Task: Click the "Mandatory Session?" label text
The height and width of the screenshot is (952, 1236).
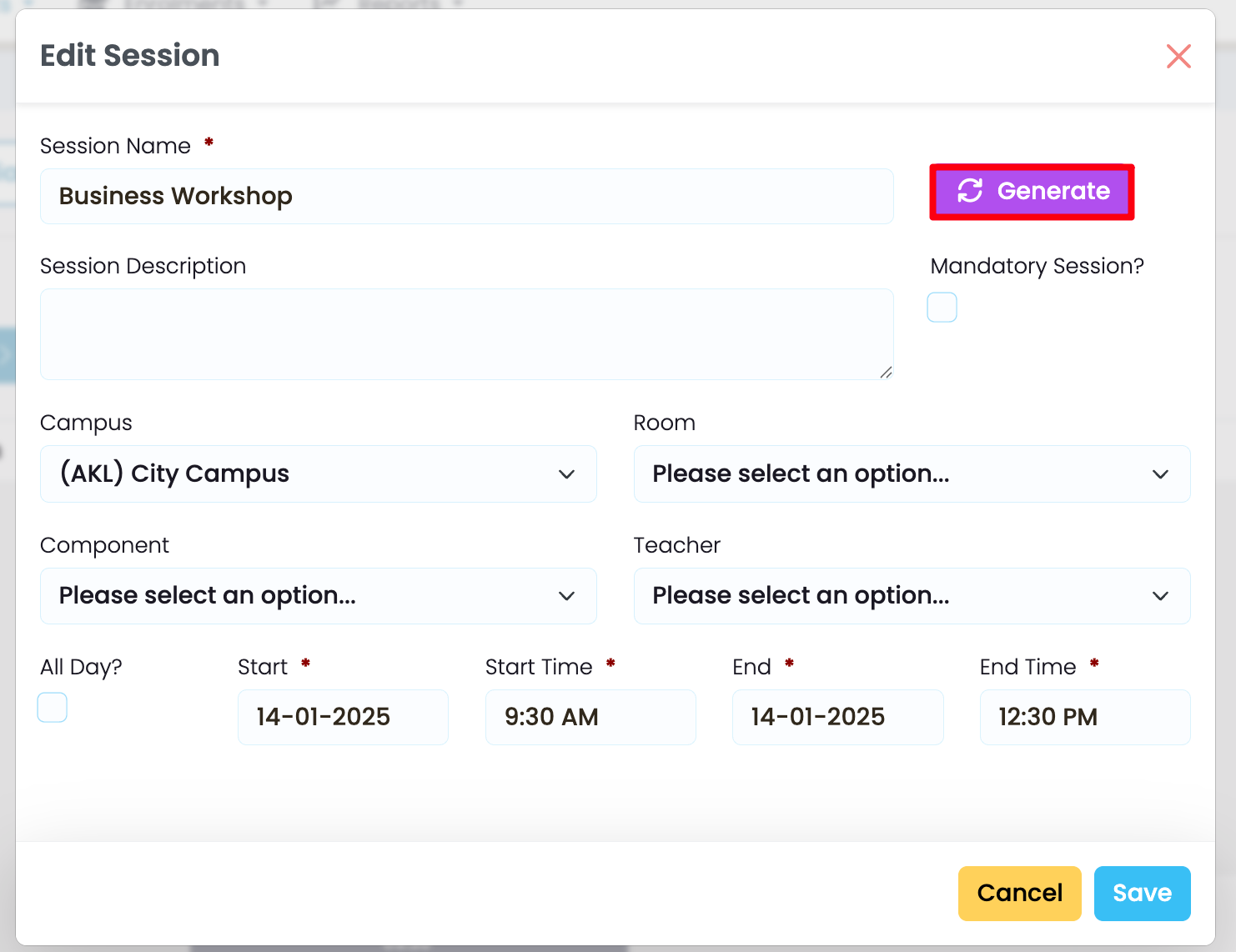Action: [1037, 266]
